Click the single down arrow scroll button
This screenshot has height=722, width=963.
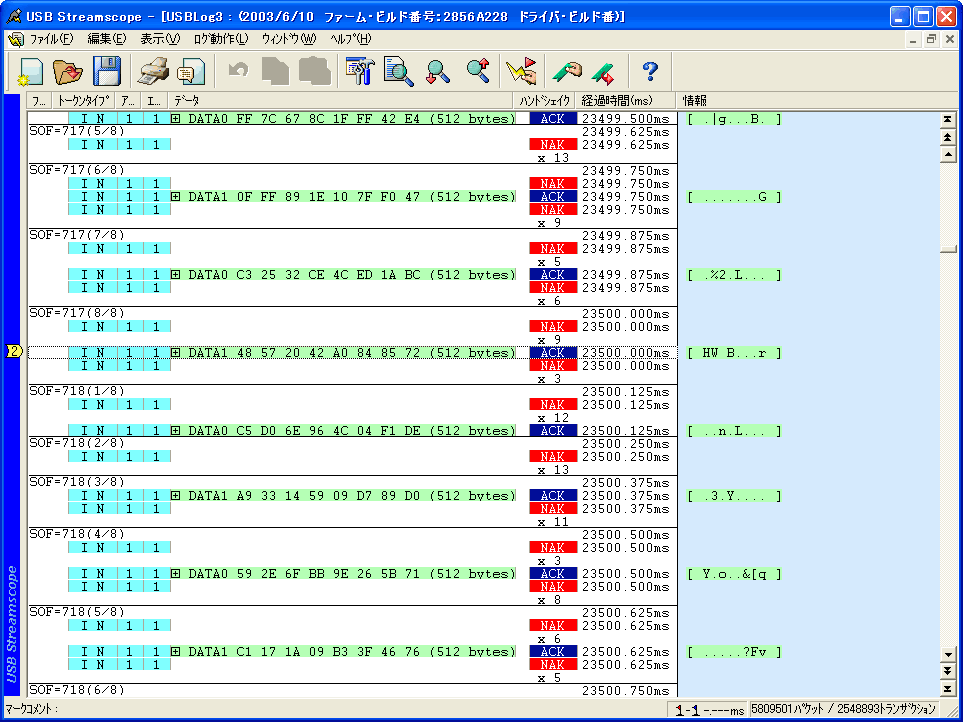948,654
